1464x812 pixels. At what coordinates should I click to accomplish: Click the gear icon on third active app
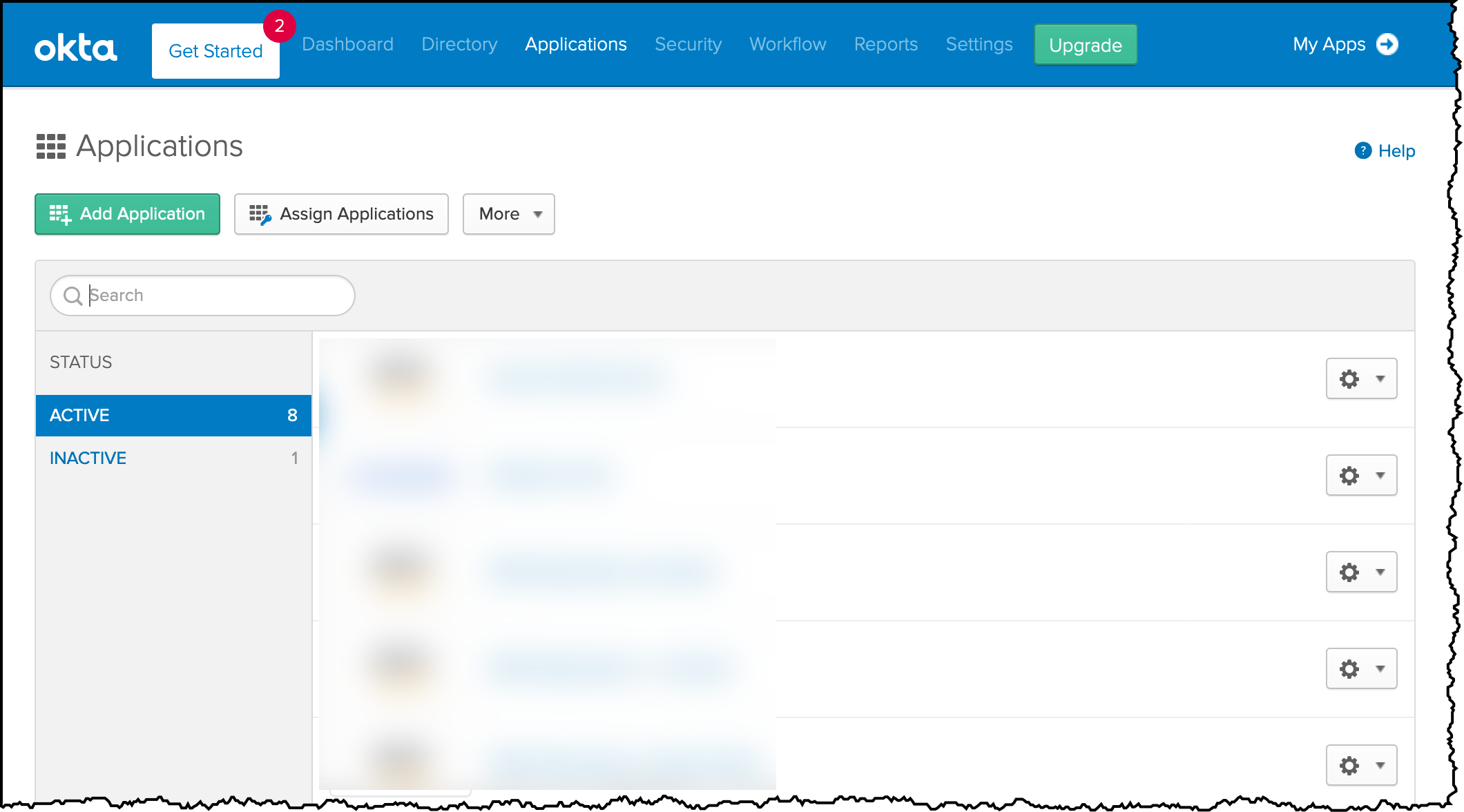click(1349, 572)
